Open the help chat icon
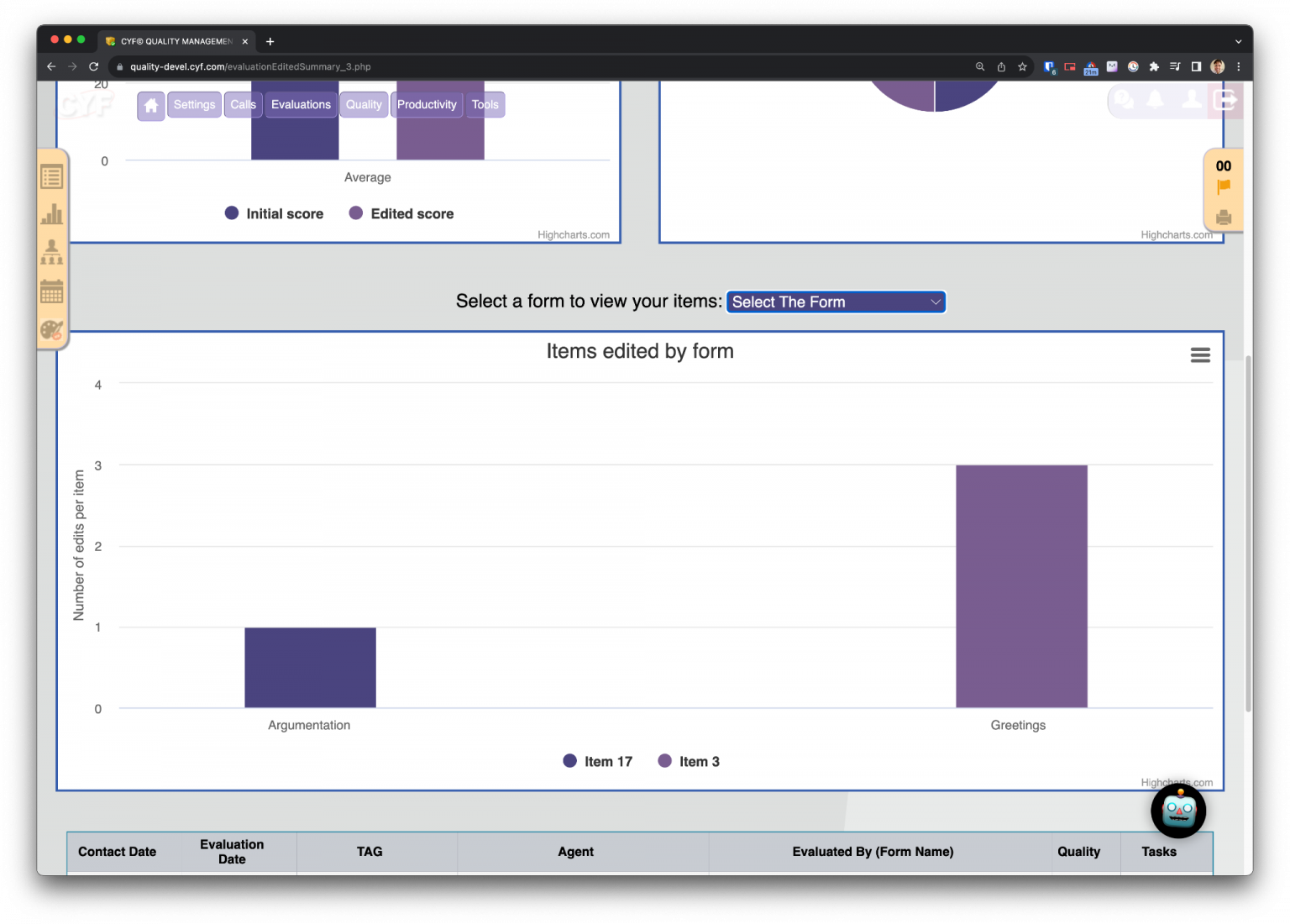The image size is (1290, 924). (x=1124, y=101)
